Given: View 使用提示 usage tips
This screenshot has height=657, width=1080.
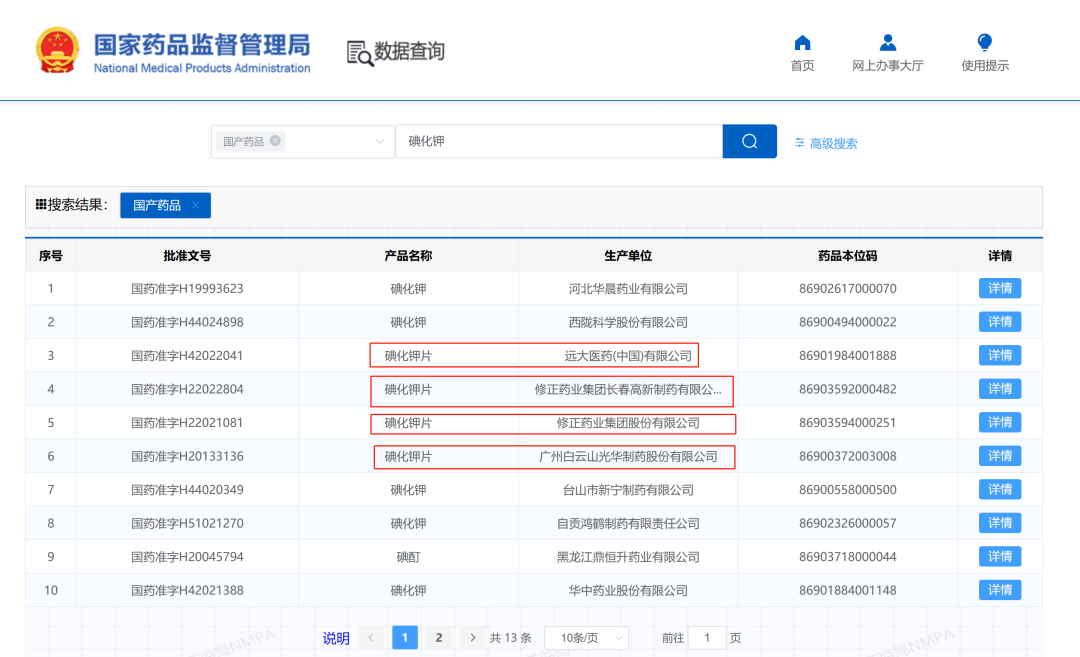Looking at the screenshot, I should tap(984, 50).
